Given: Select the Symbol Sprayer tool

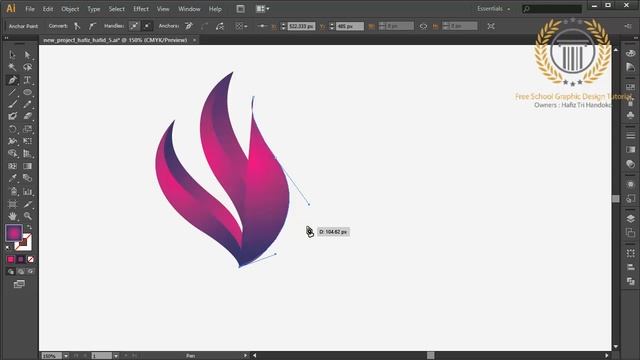Looking at the screenshot, I should 12,191.
